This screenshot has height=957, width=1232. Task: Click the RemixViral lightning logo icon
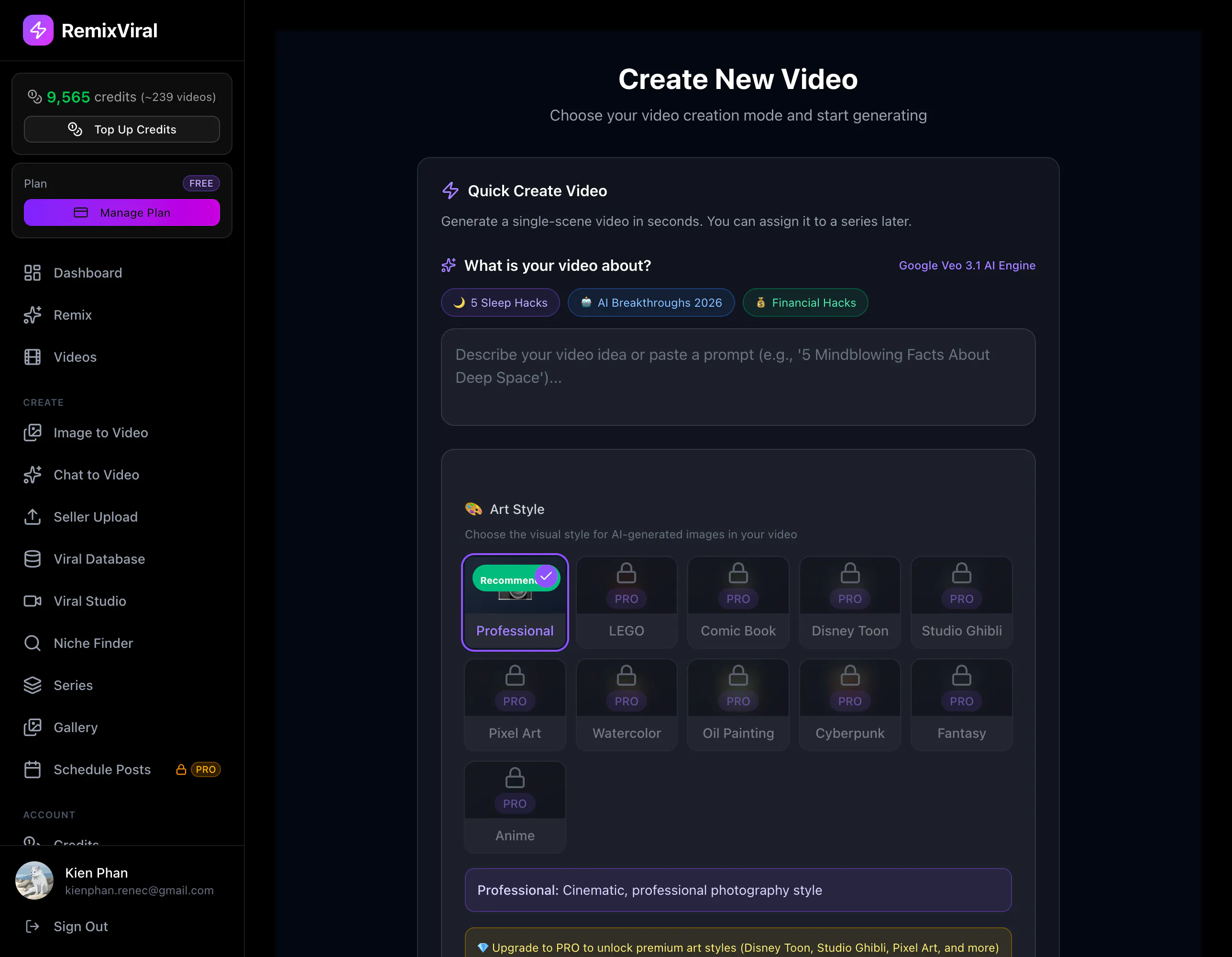click(38, 30)
